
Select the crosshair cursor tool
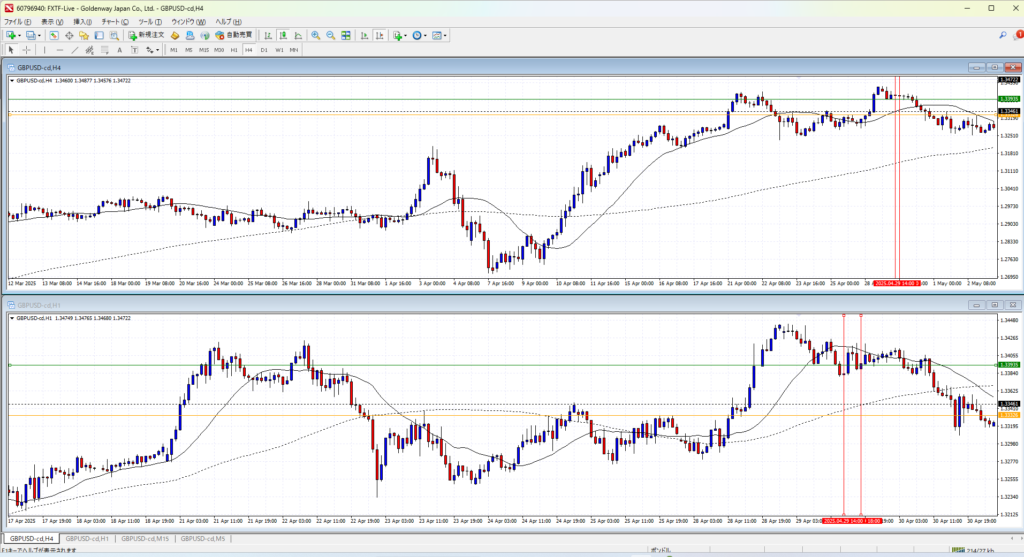click(x=26, y=49)
